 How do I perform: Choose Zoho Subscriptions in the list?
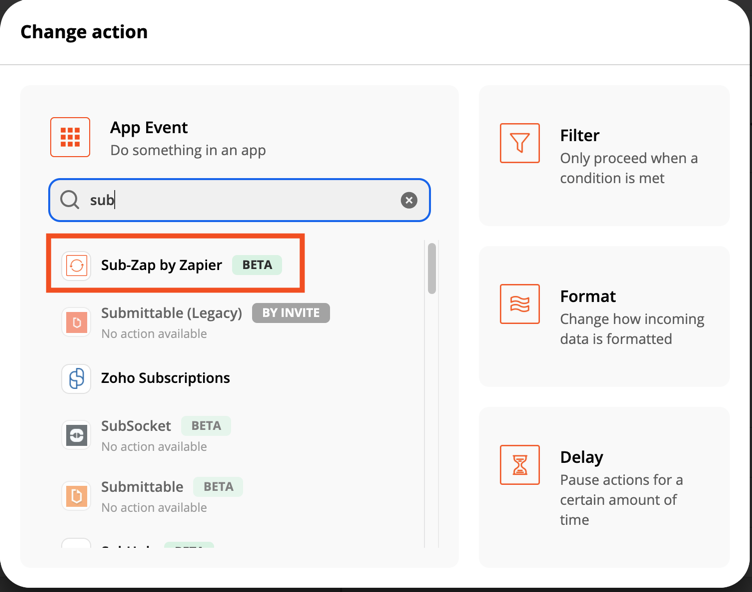point(165,378)
